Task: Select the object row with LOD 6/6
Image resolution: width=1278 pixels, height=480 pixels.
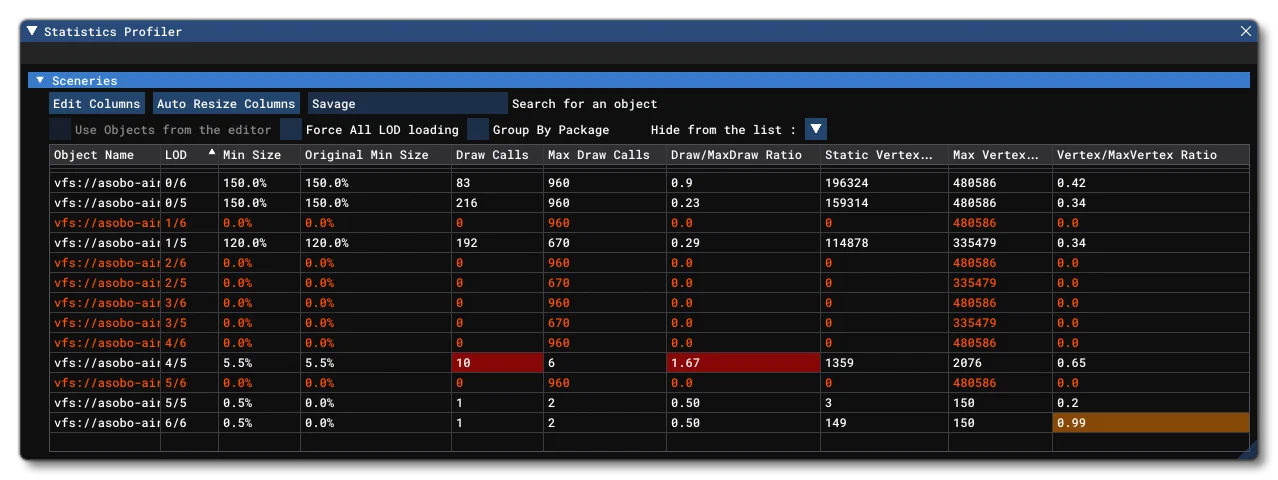Action: coord(650,423)
